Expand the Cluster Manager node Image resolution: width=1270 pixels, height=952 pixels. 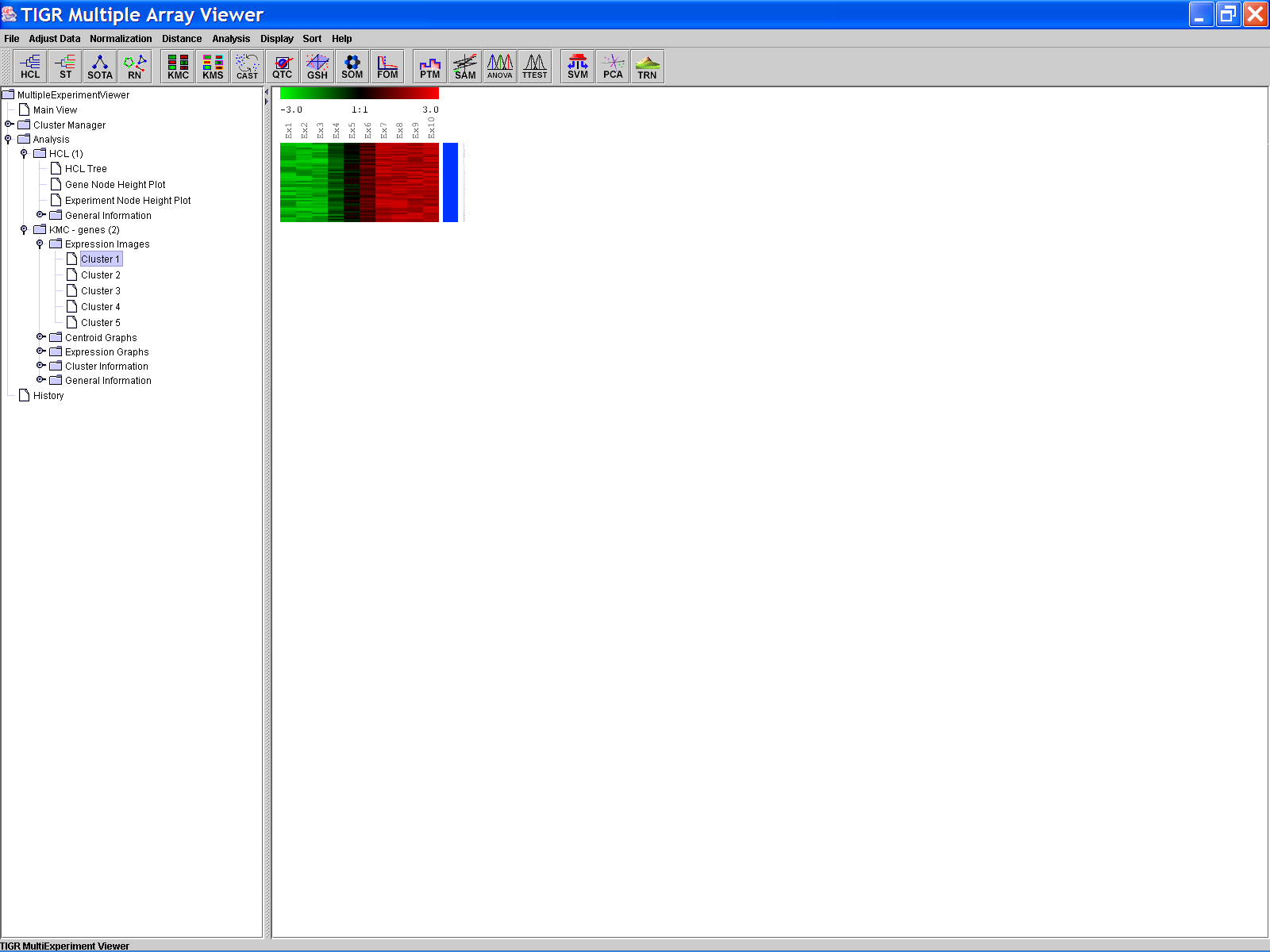(9, 125)
